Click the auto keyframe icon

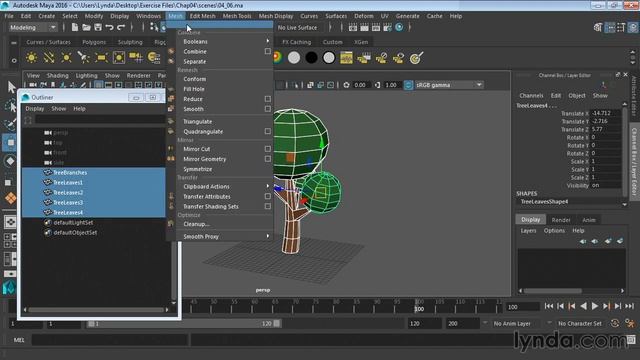click(x=615, y=323)
